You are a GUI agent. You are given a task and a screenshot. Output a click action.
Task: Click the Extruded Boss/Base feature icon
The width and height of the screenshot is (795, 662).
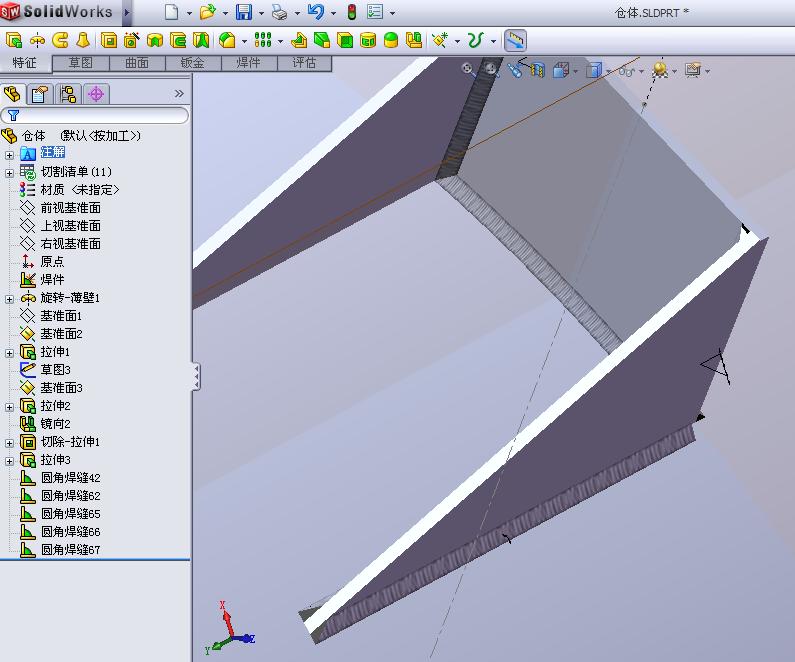14,40
